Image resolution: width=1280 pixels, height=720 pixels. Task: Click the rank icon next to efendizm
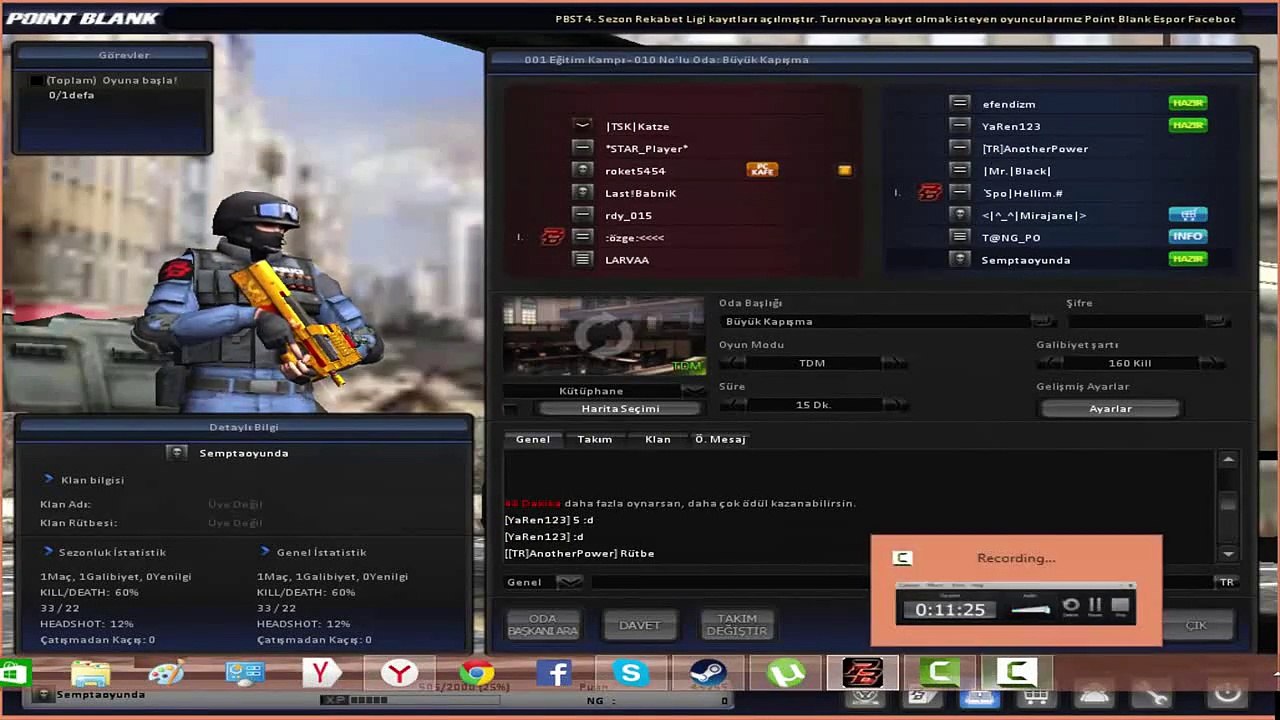(959, 103)
